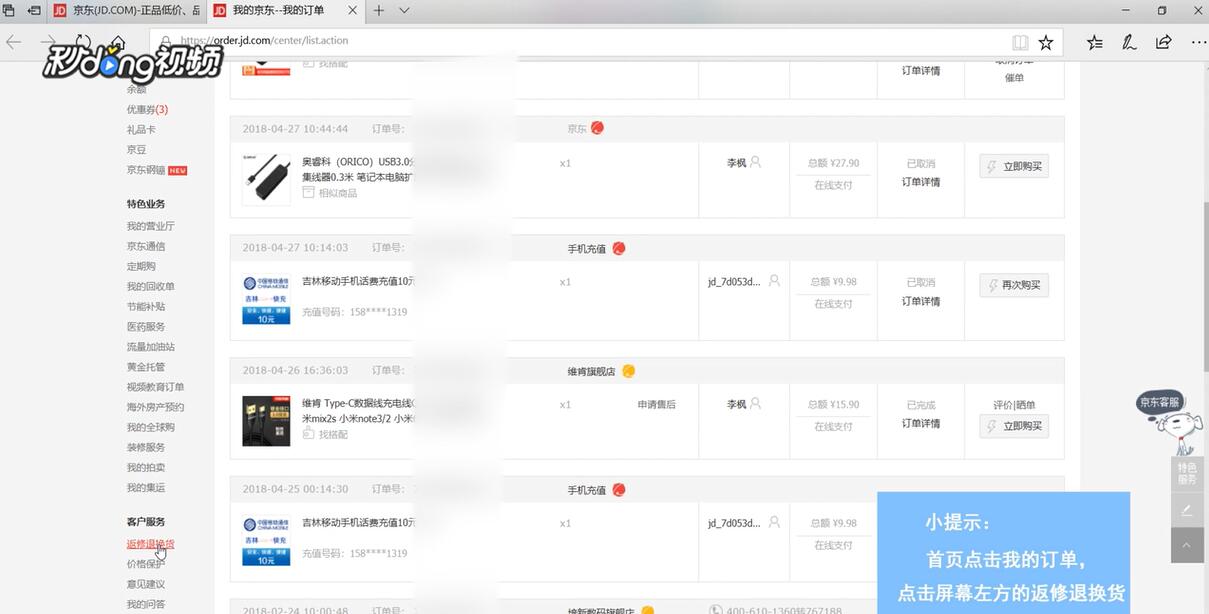Open 我的拍卖 sidebar link
Viewport: 1209px width, 614px height.
pyautogui.click(x=146, y=467)
